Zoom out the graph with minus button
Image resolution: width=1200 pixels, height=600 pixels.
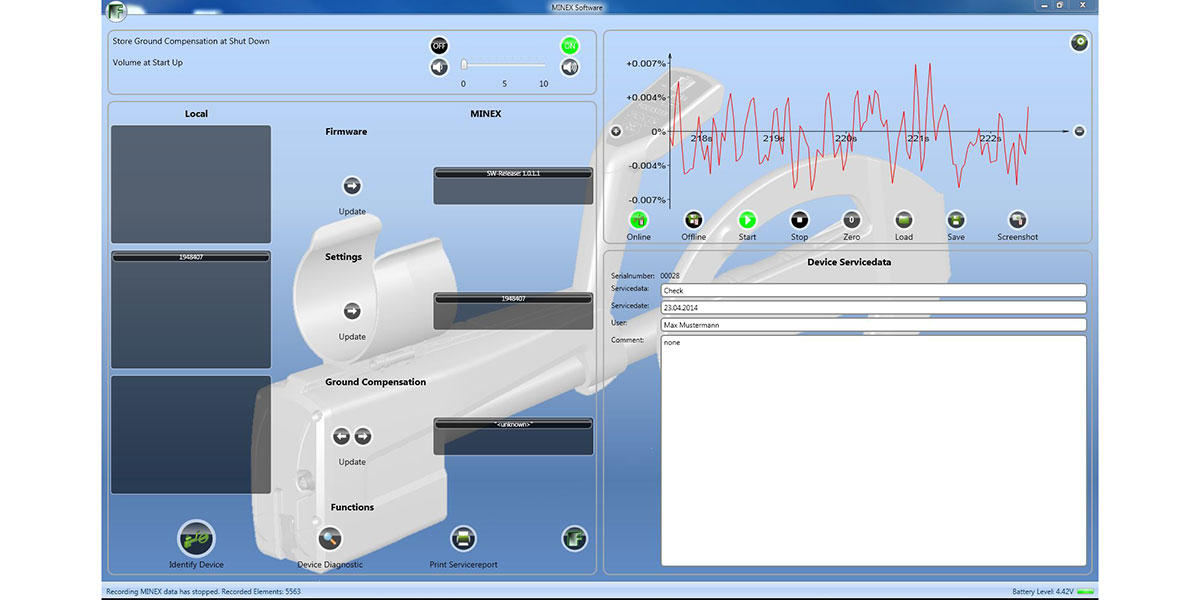[1079, 131]
